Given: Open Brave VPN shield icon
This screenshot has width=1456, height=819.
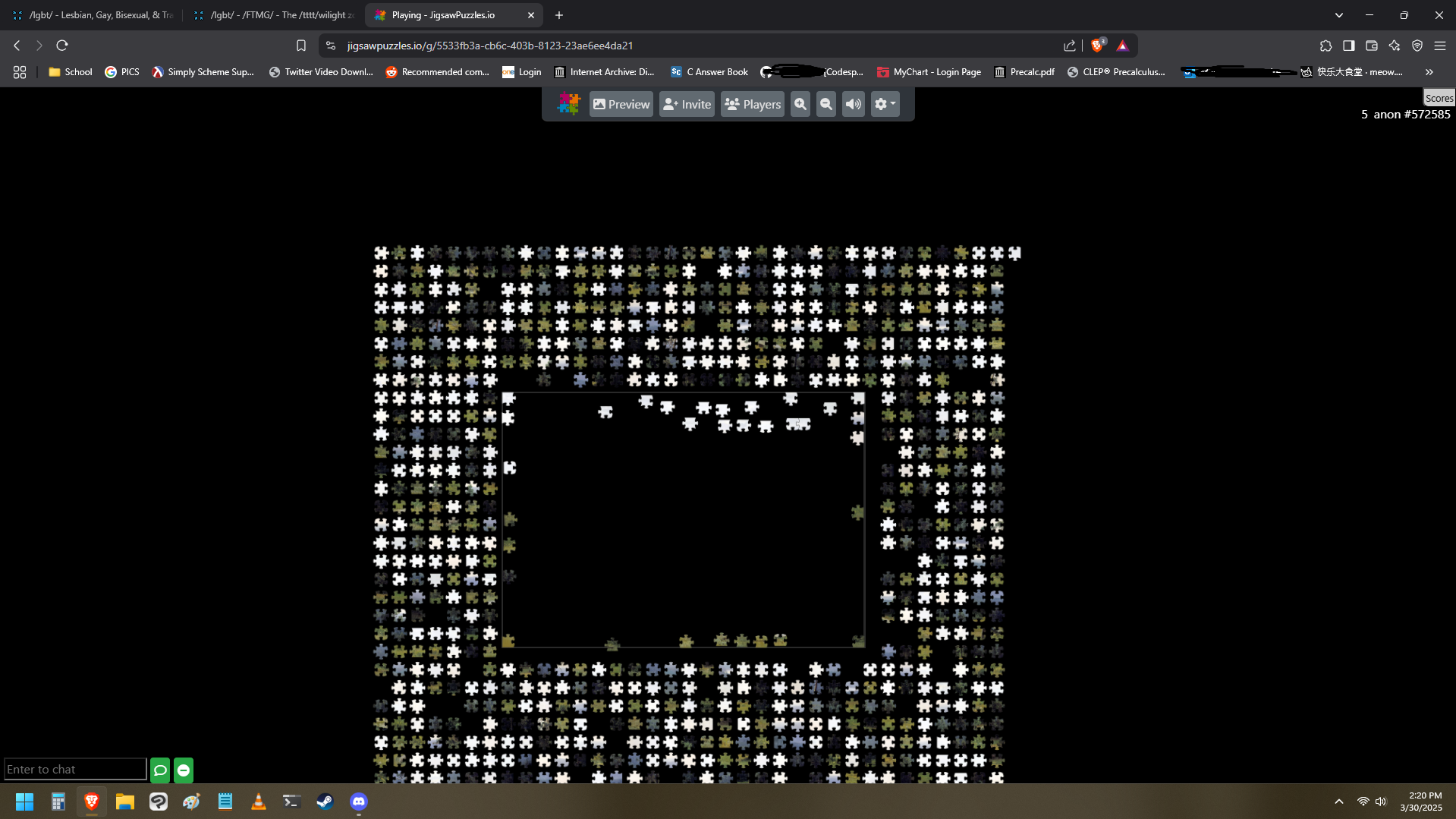Looking at the screenshot, I should pos(1417,46).
